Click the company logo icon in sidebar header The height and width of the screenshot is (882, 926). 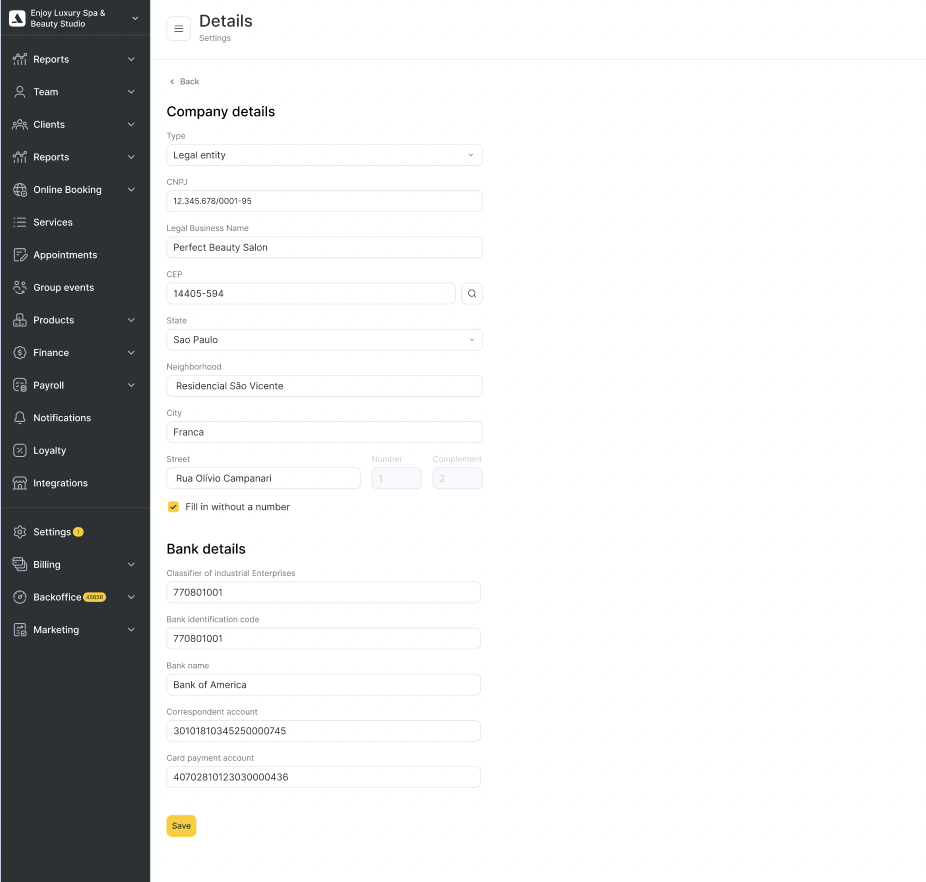[x=17, y=18]
